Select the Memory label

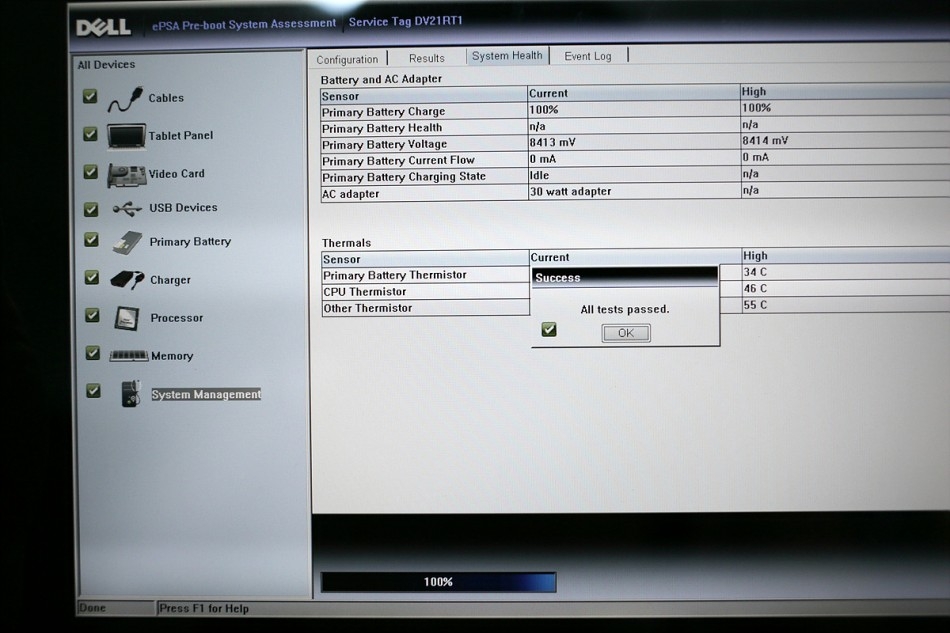[x=172, y=356]
